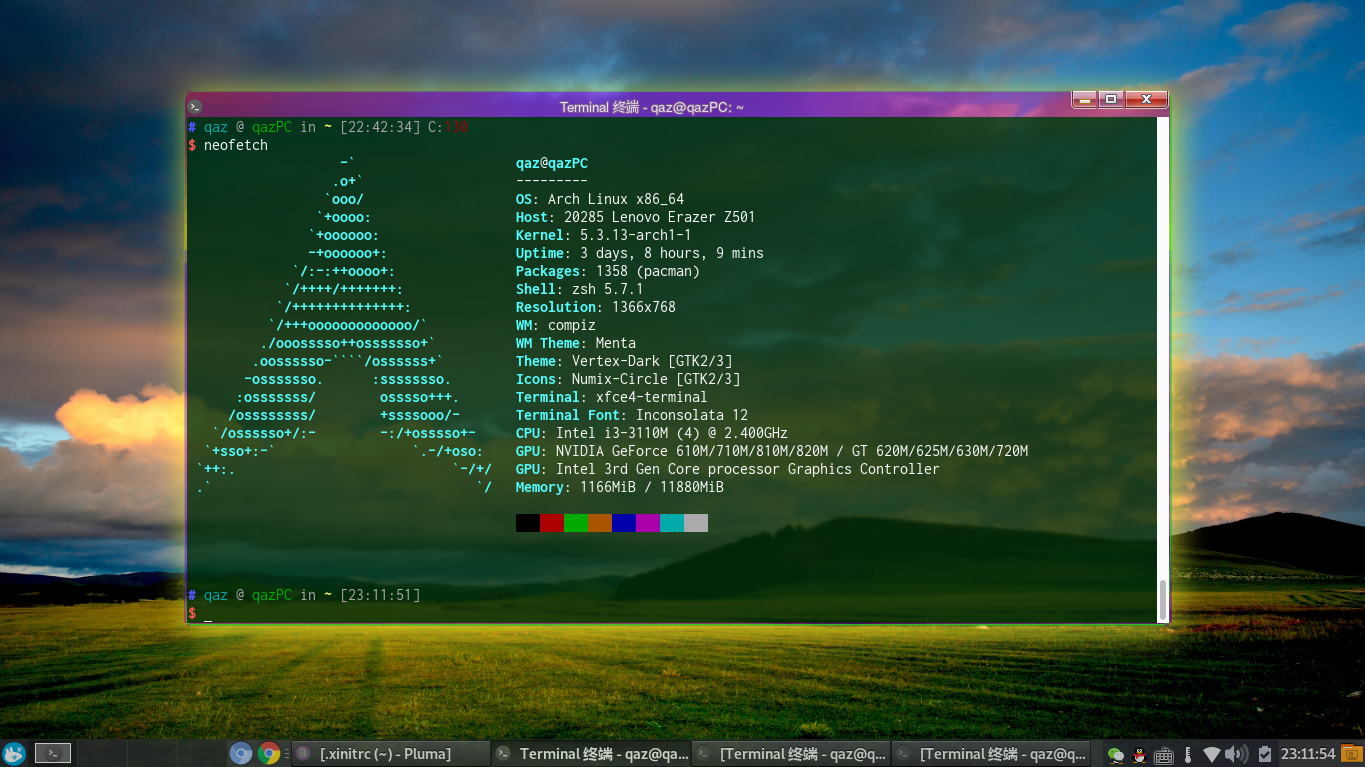
Task: Click the 'Memory: 1166MiB / 11880MiB' line
Action: click(620, 487)
